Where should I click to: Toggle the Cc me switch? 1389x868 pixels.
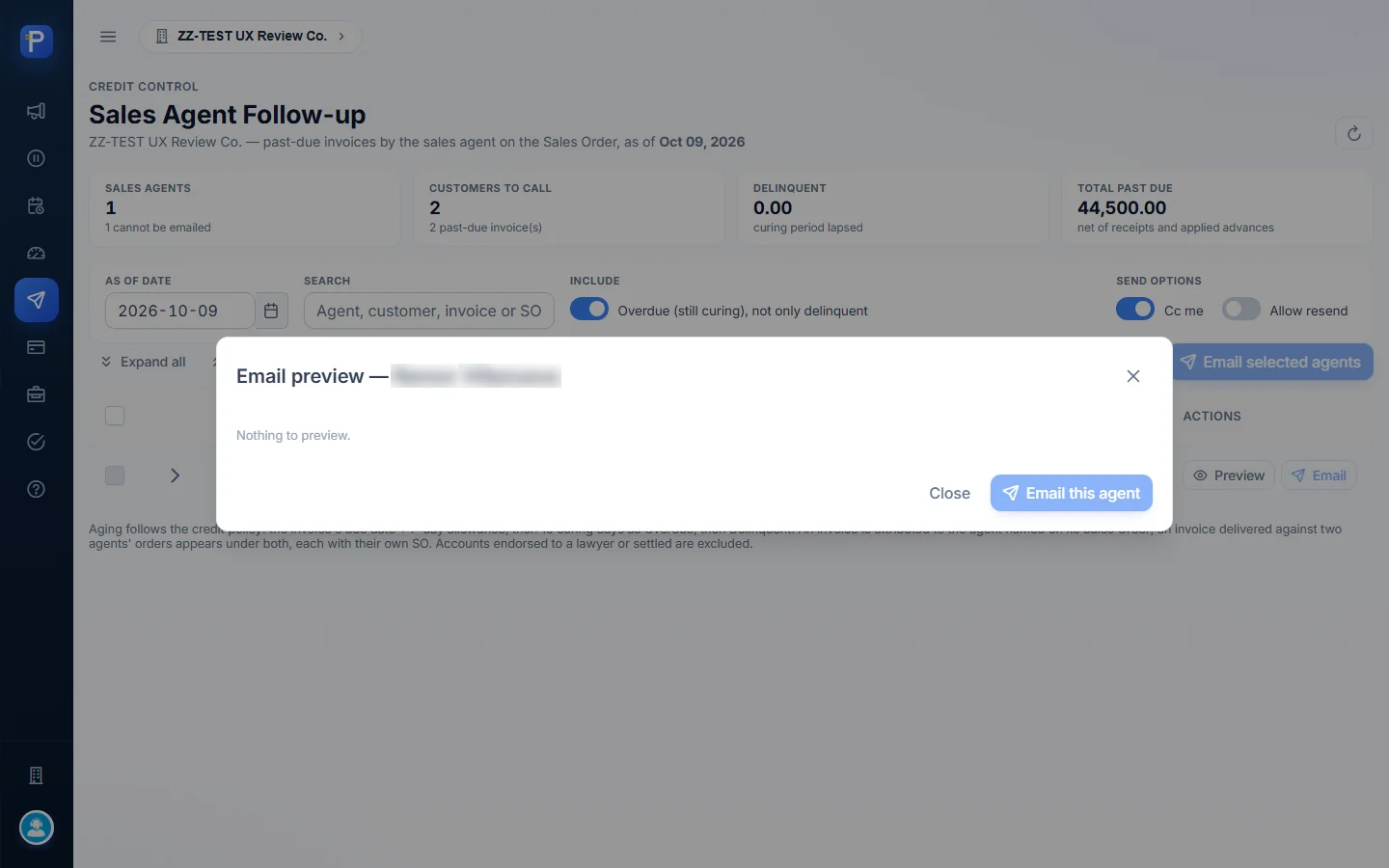1135,309
